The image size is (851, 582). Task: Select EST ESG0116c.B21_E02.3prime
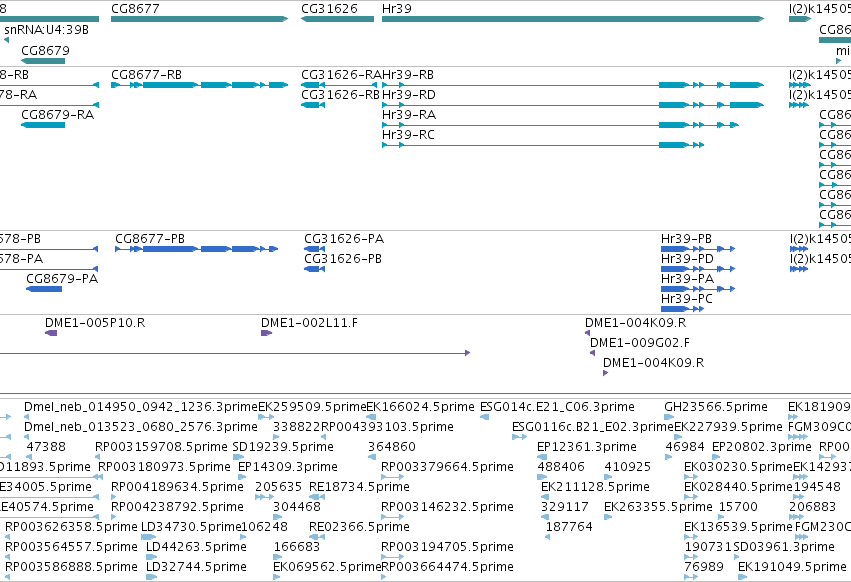pos(593,427)
